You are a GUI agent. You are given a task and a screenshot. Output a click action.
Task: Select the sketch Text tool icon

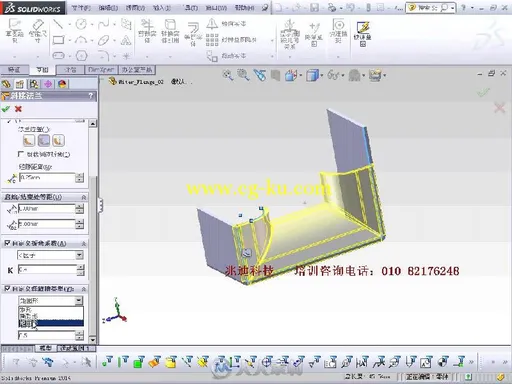126,40
